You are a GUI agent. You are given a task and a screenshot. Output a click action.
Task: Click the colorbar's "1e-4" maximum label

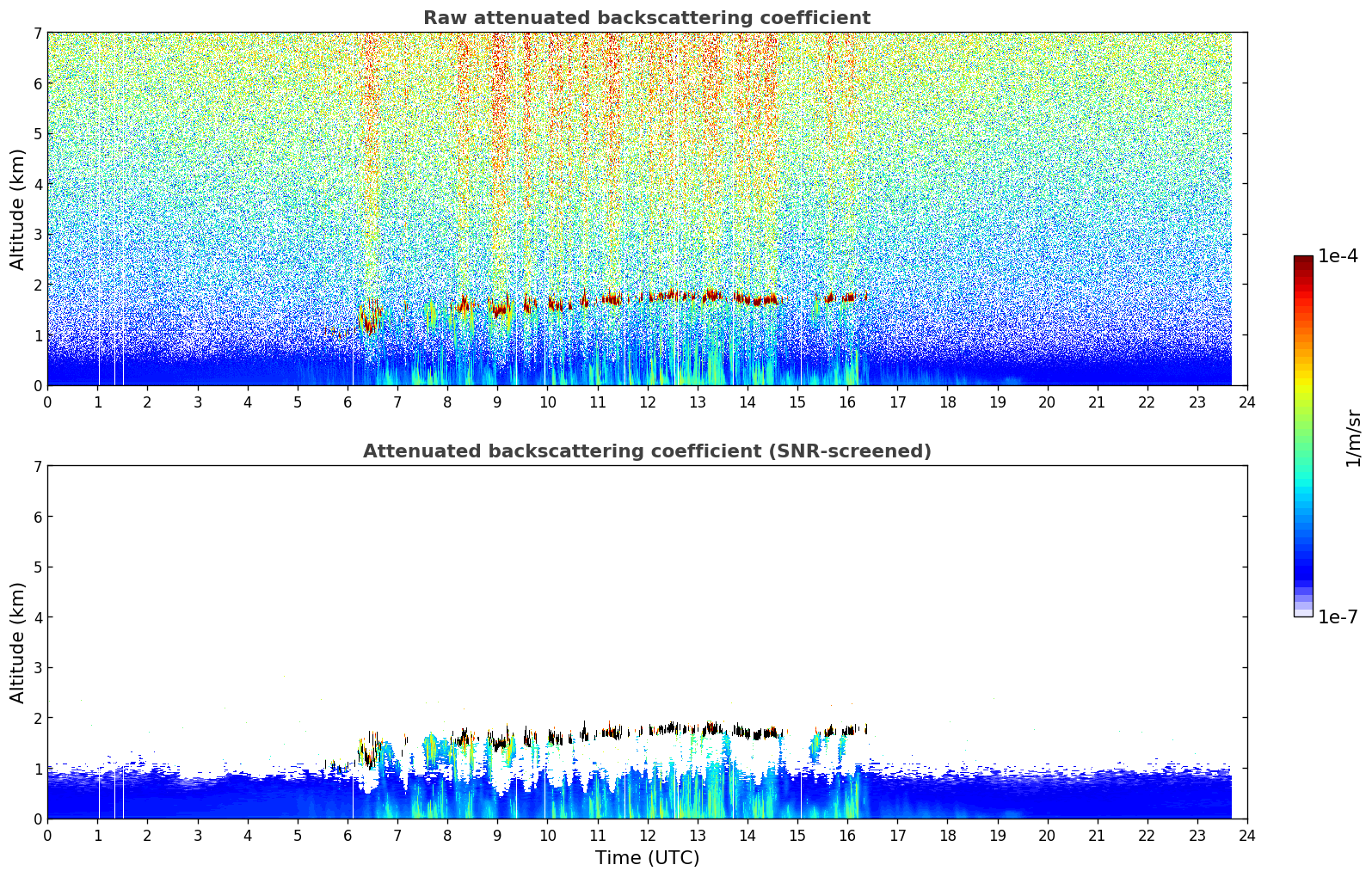[1338, 256]
